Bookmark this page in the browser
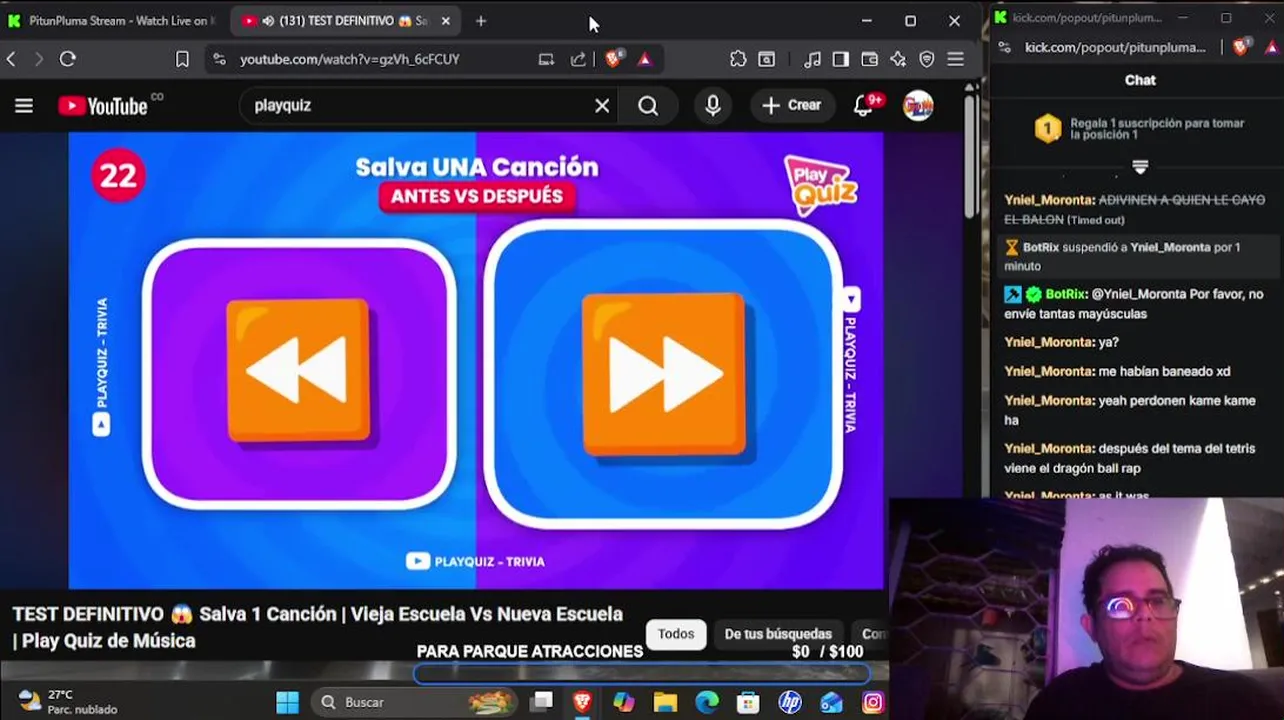Viewport: 1284px width, 720px height. point(182,59)
